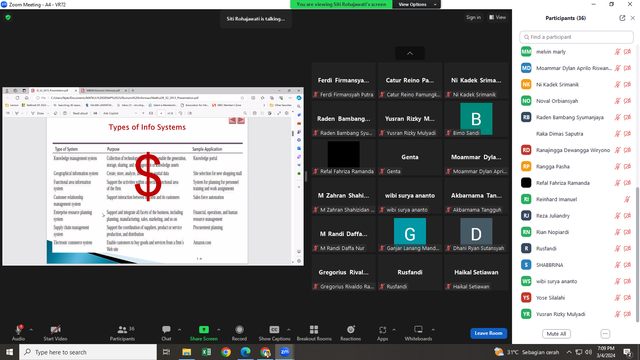Open Task View on the taskbar
This screenshot has height=360, width=640.
coord(166,352)
